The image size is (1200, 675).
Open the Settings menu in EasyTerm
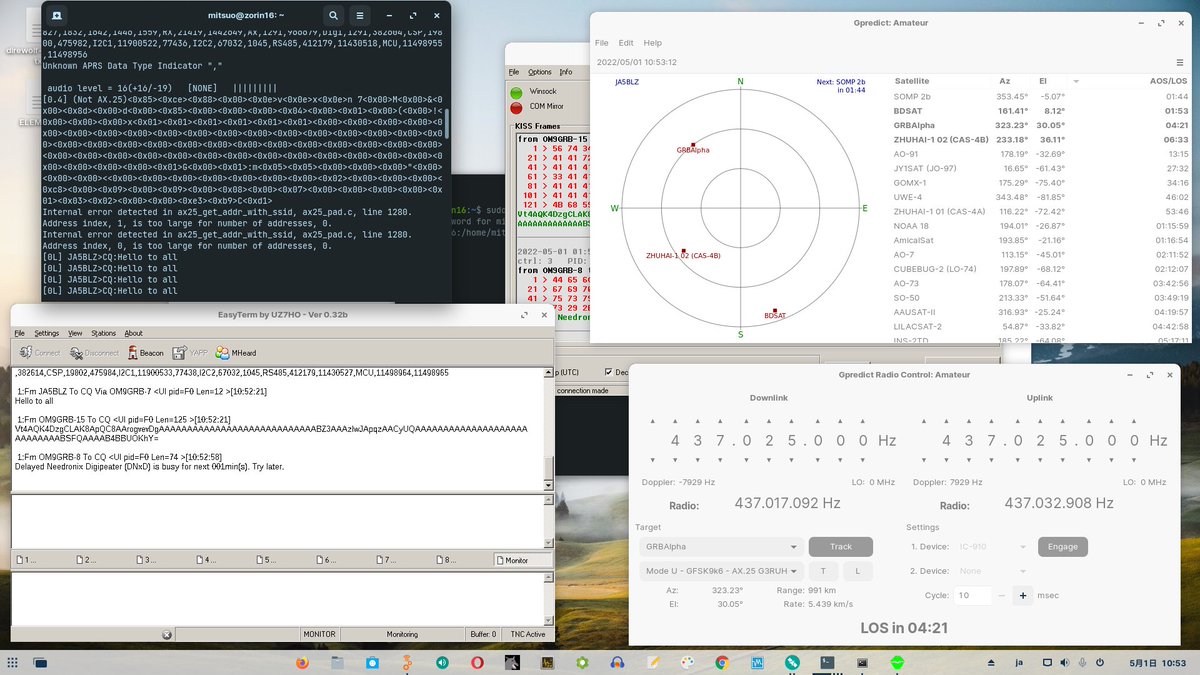[x=46, y=333]
